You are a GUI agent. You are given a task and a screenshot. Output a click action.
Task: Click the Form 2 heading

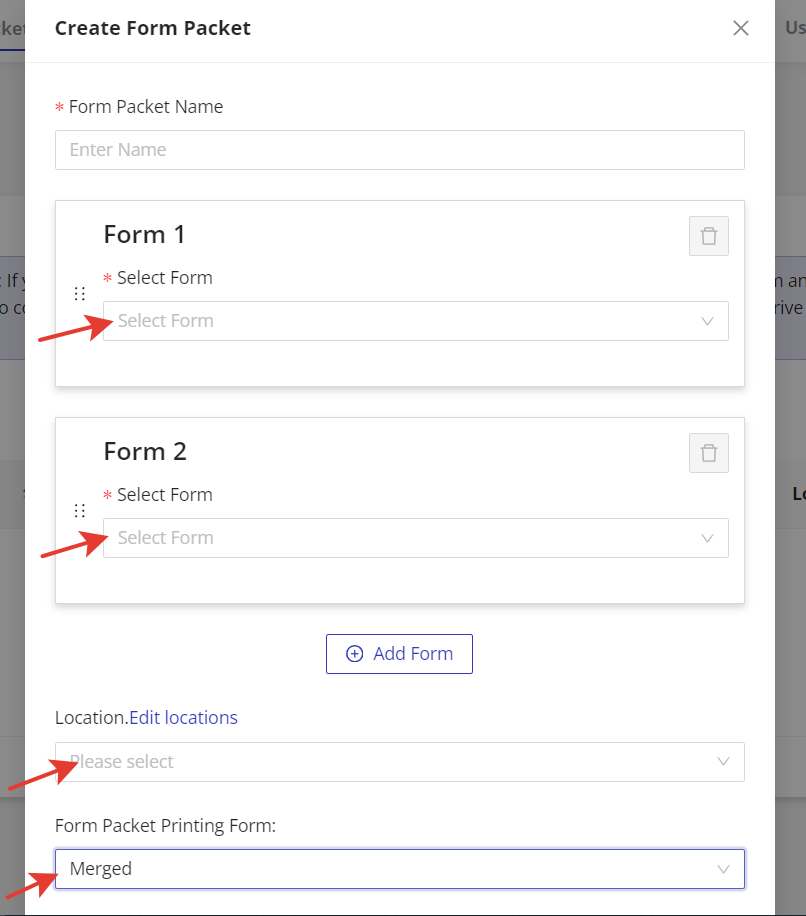pyautogui.click(x=145, y=452)
